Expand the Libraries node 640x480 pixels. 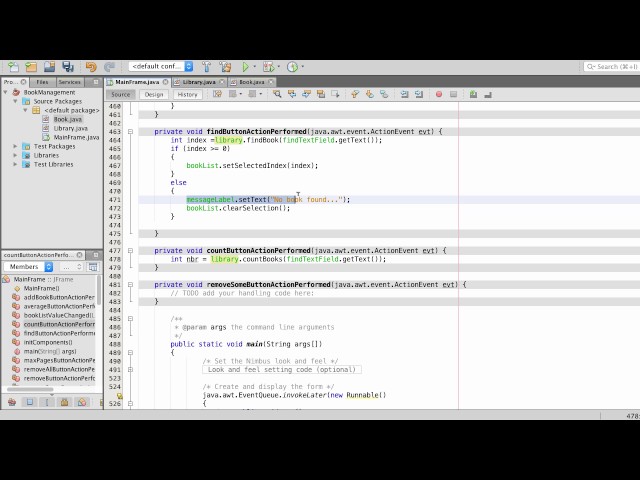point(16,155)
